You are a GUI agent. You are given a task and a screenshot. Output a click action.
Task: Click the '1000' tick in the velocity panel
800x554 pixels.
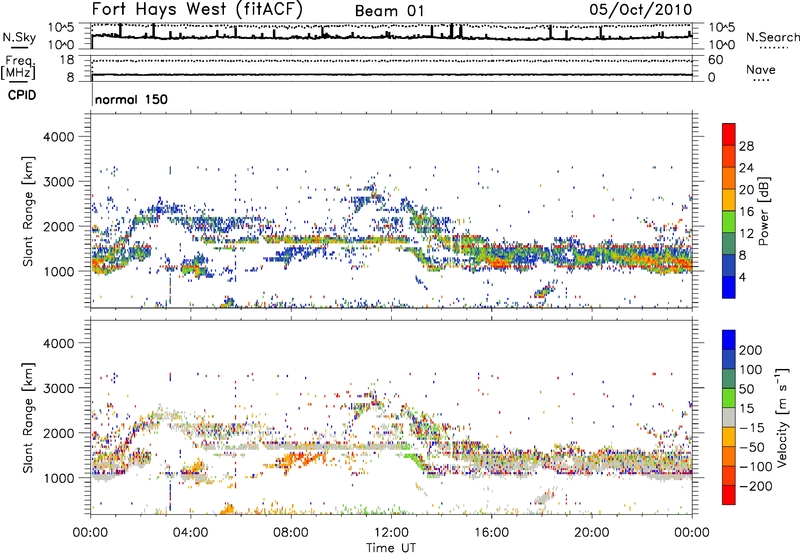point(58,478)
